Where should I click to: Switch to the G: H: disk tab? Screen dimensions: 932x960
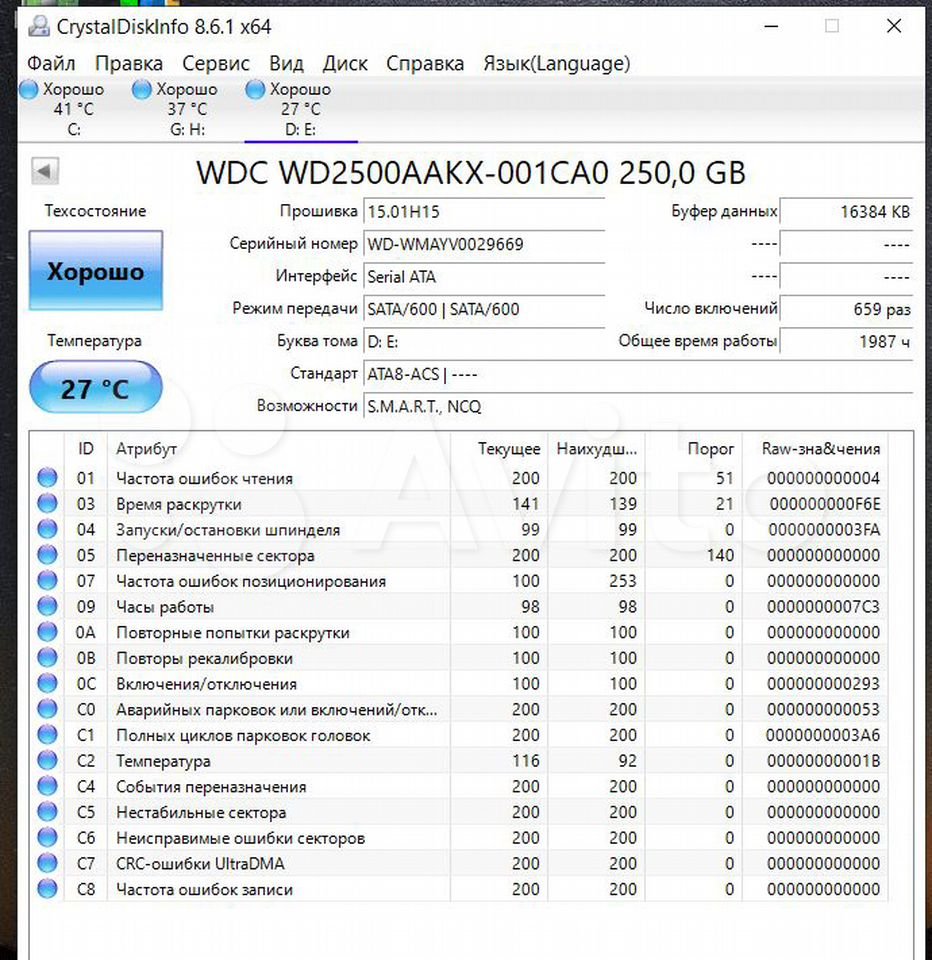187,110
